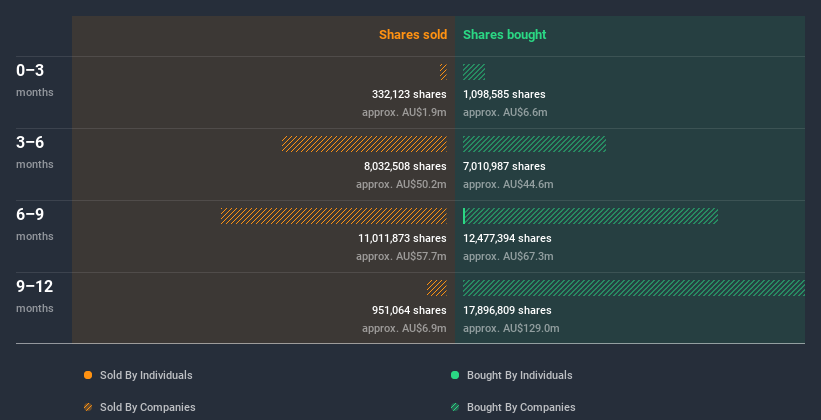Click the approx. AU$50.2m amount
The width and height of the screenshot is (821, 420).
pyautogui.click(x=401, y=184)
